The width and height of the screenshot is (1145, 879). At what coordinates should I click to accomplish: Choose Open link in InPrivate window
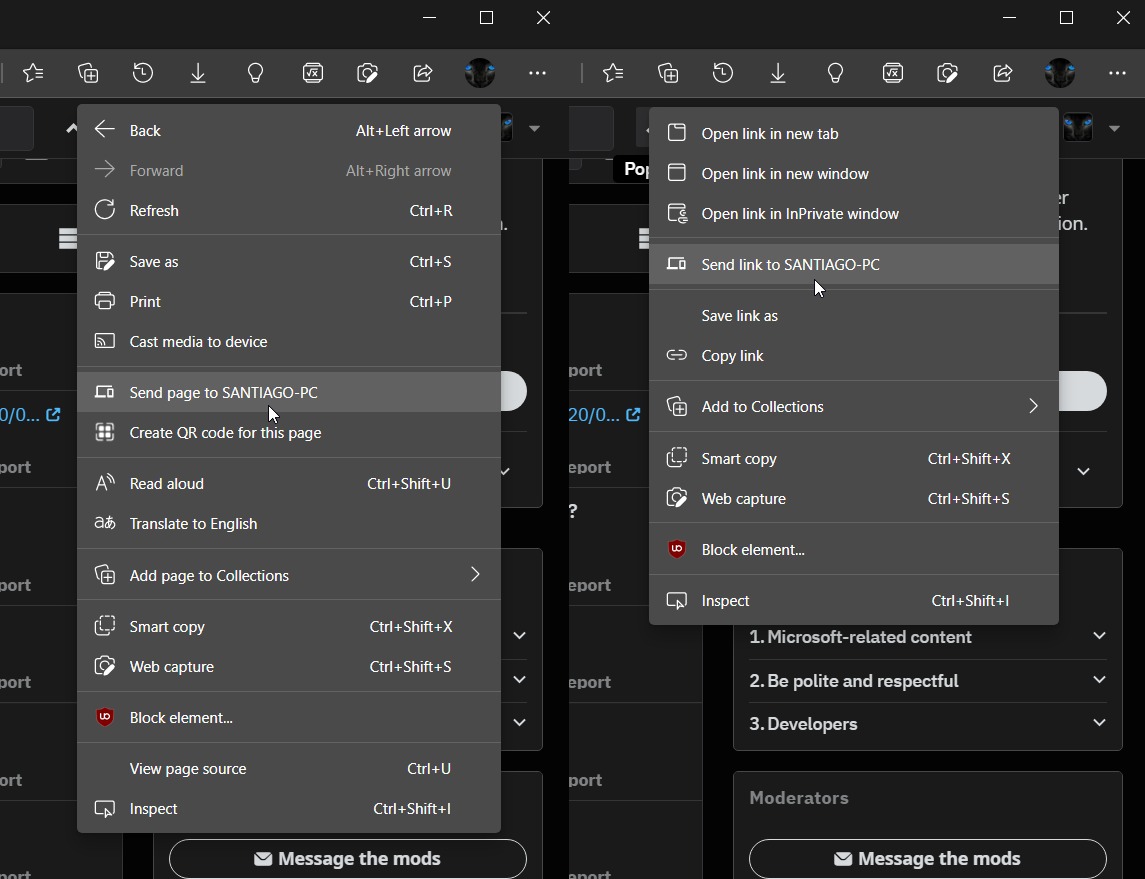[799, 214]
